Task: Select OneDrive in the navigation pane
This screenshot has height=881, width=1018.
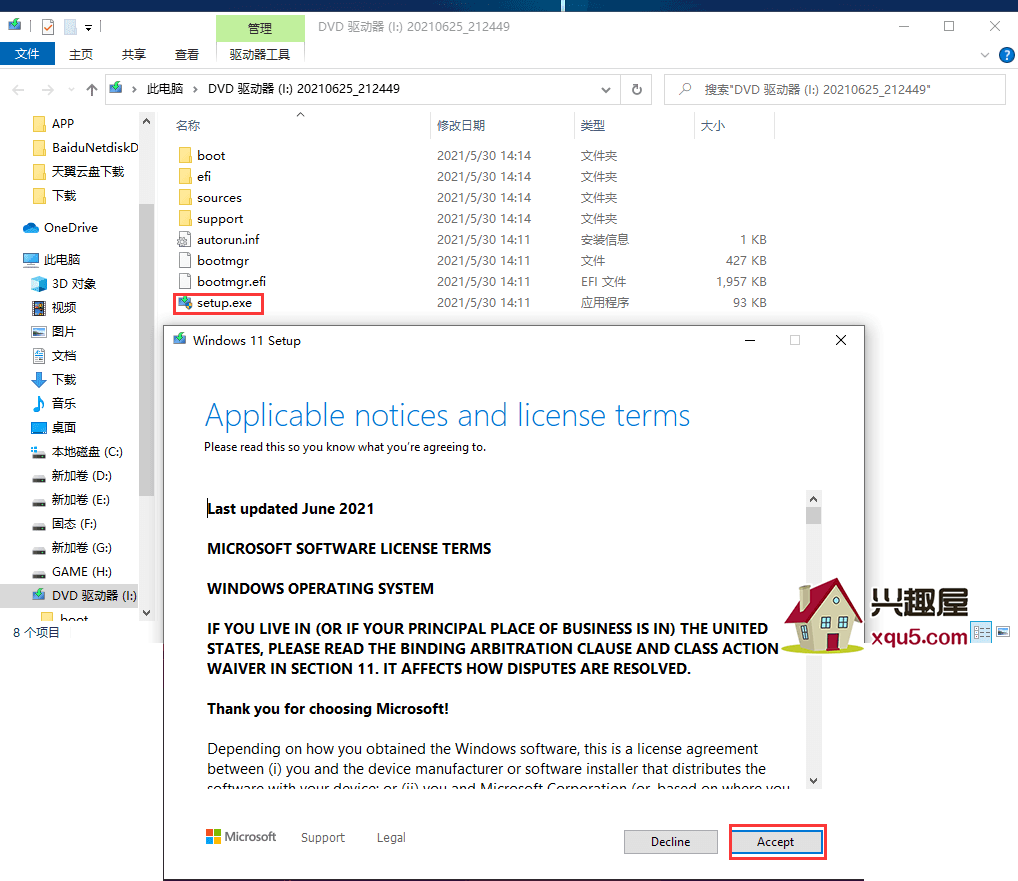Action: pos(60,227)
